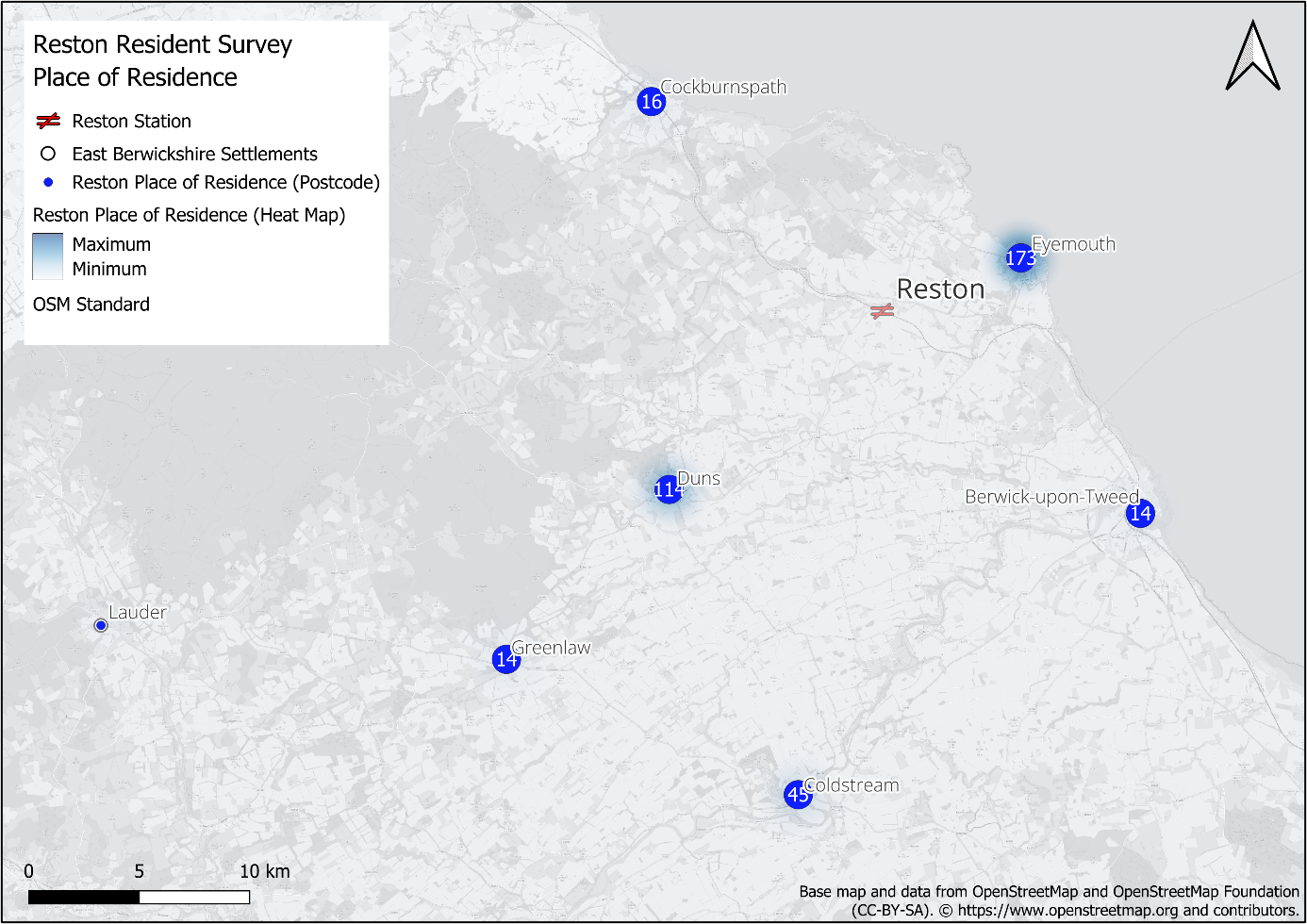The width and height of the screenshot is (1307, 924).
Task: Click 'Reston Place of Residence (Heat Map)' heading
Action: [x=190, y=215]
